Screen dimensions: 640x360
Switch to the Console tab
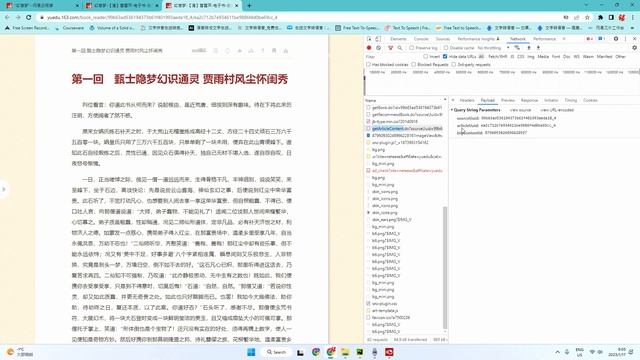point(421,39)
